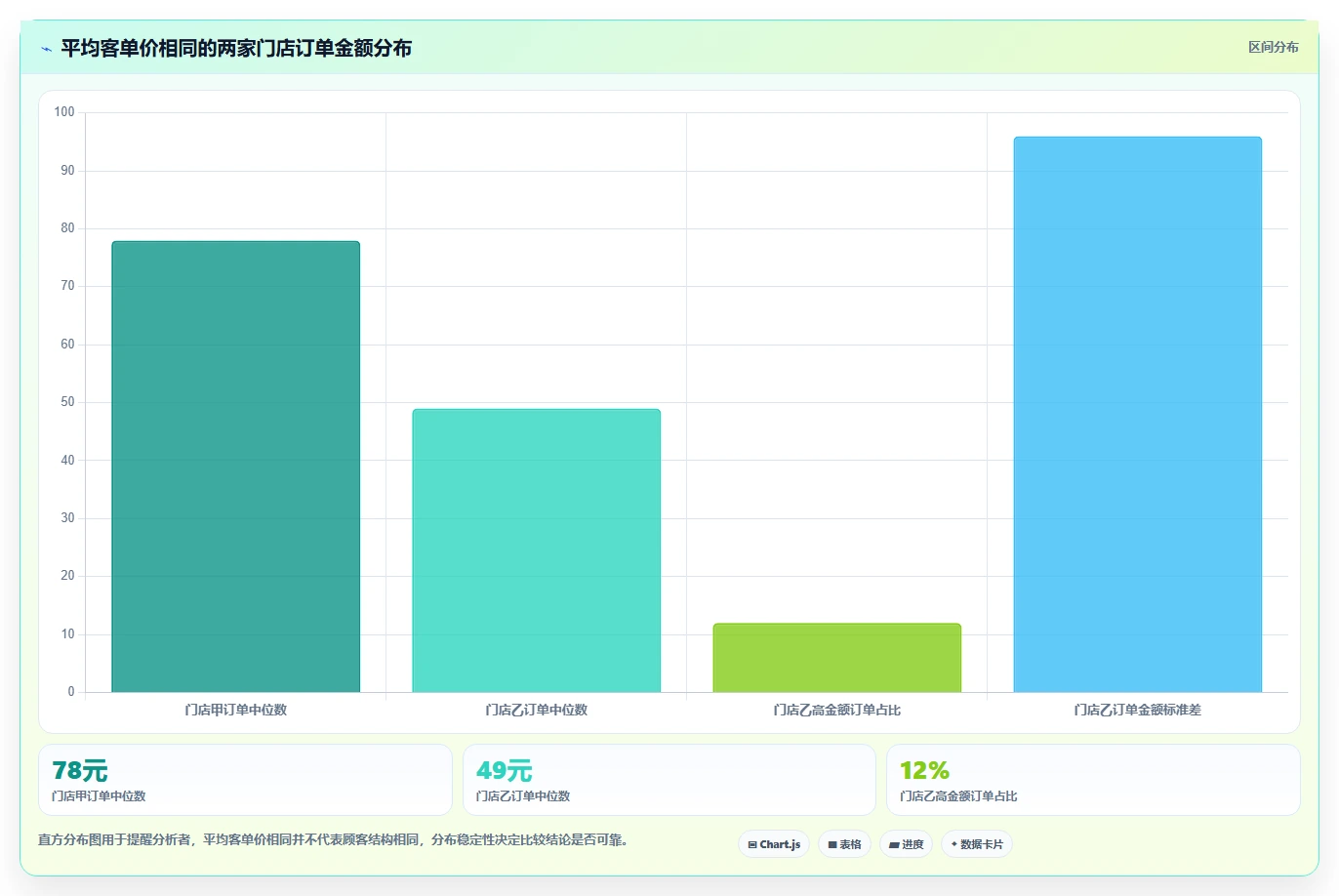Click the 门店甲订单中位数 dark teal bar

point(235,467)
